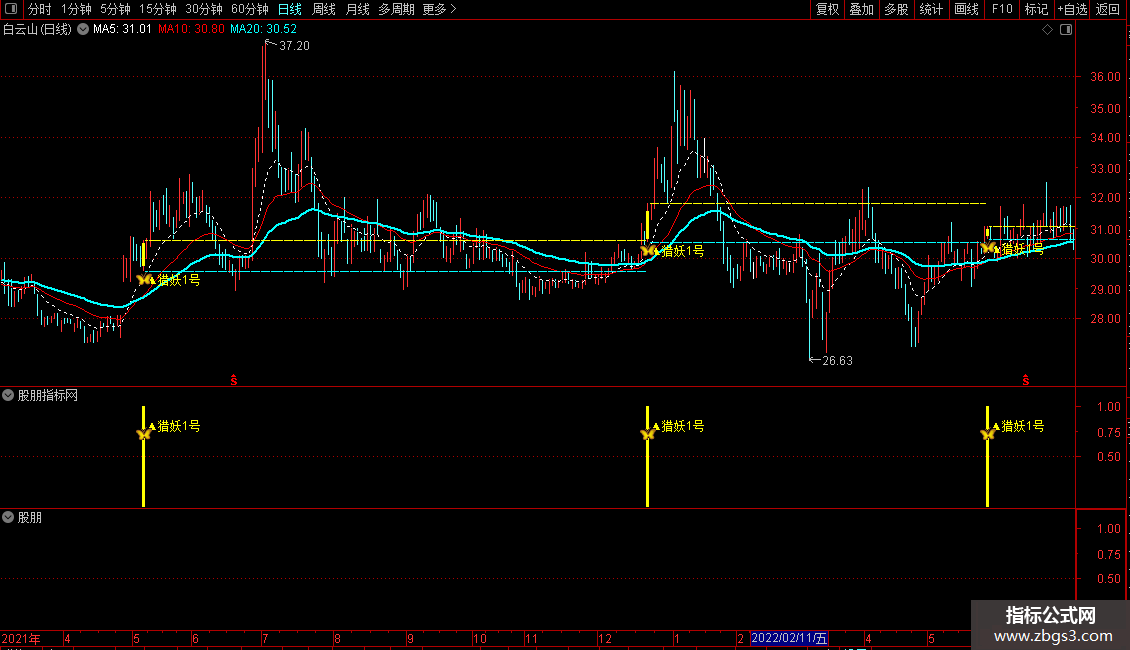Open the 复权 adjustment menu
Image resolution: width=1130 pixels, height=650 pixels.
click(827, 9)
